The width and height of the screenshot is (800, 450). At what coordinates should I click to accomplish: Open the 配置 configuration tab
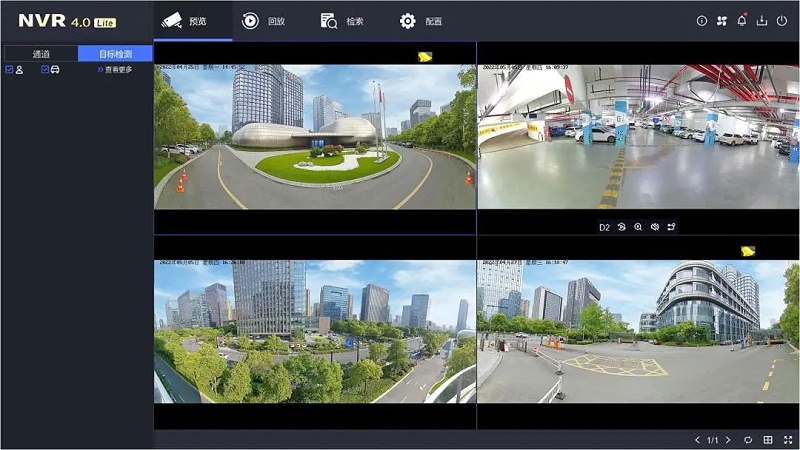click(421, 21)
